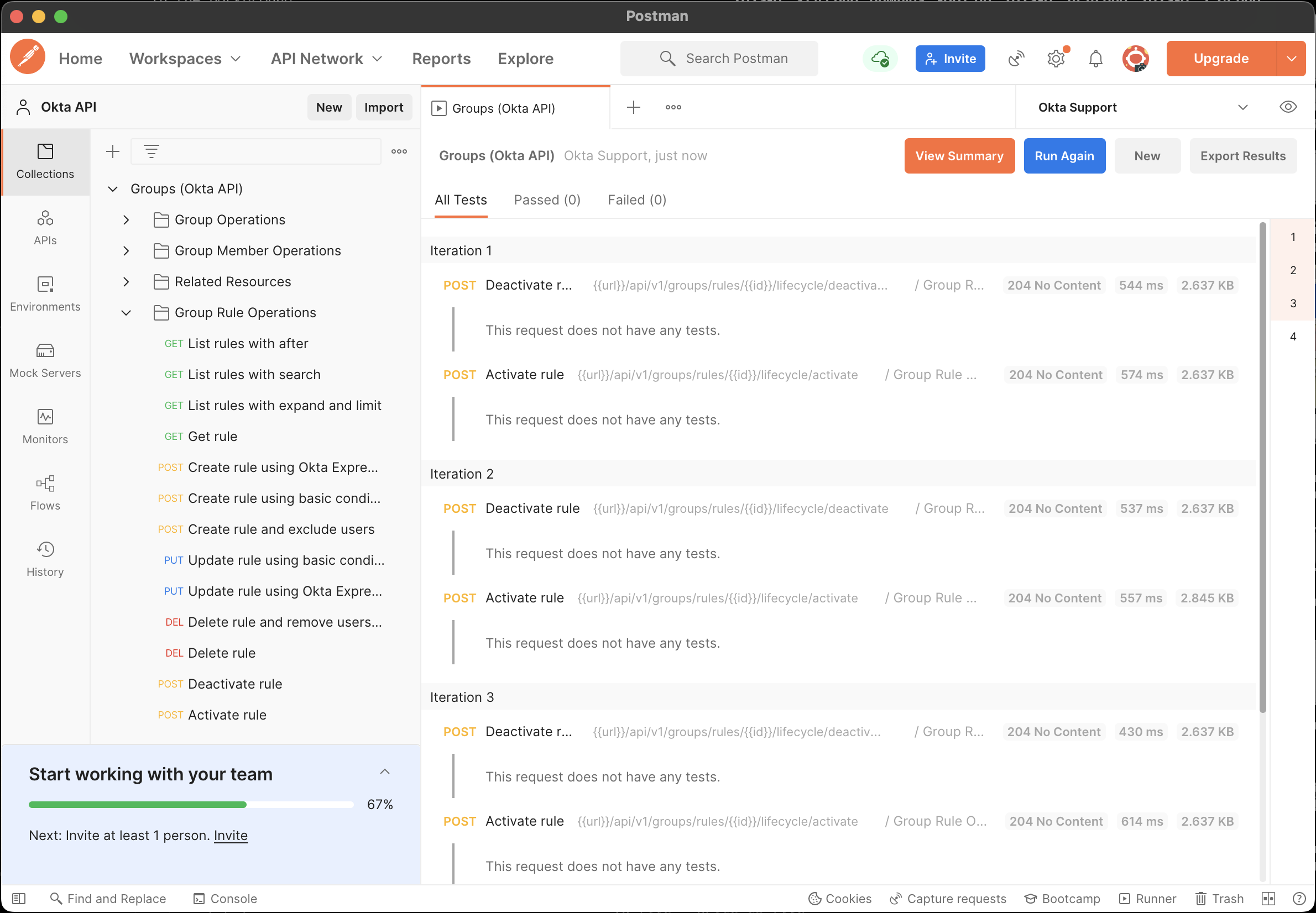The width and height of the screenshot is (1316, 913).
Task: Open the settings gear icon
Action: [1056, 59]
